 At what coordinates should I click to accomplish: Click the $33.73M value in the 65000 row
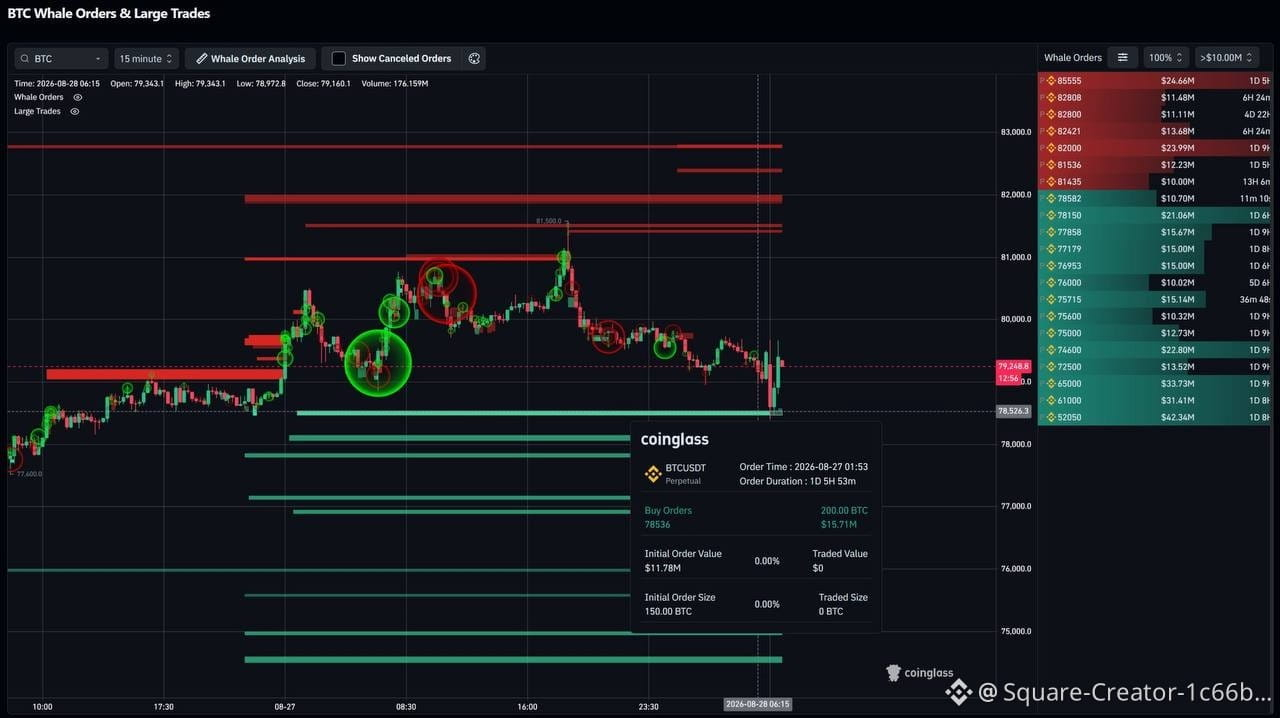(x=1177, y=384)
